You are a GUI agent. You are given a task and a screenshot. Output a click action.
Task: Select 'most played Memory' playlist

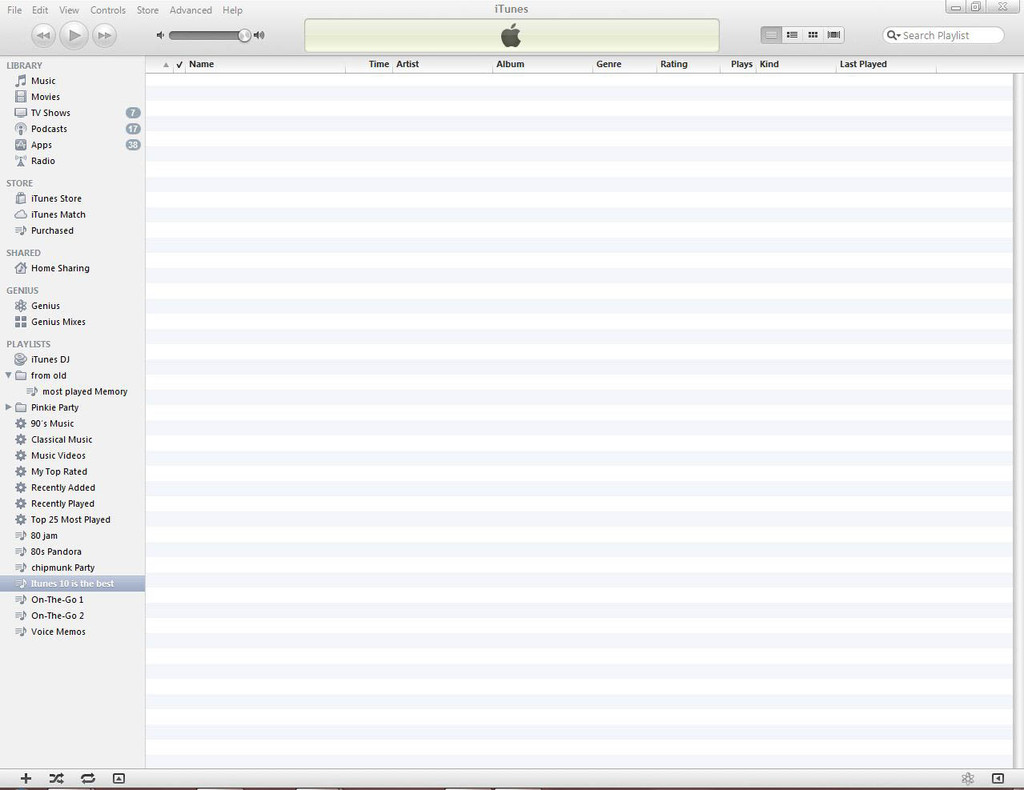(x=72, y=392)
